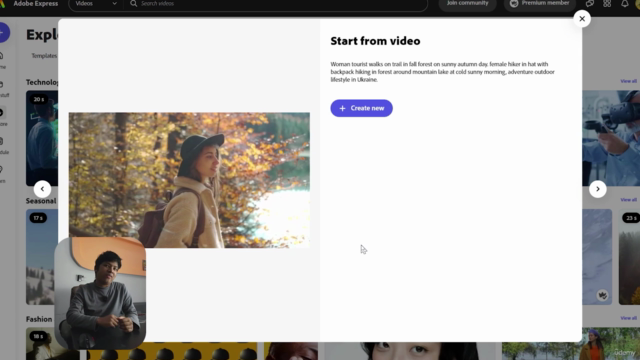The width and height of the screenshot is (640, 360).
Task: Click View all next to Fashion section
Action: coord(628,318)
